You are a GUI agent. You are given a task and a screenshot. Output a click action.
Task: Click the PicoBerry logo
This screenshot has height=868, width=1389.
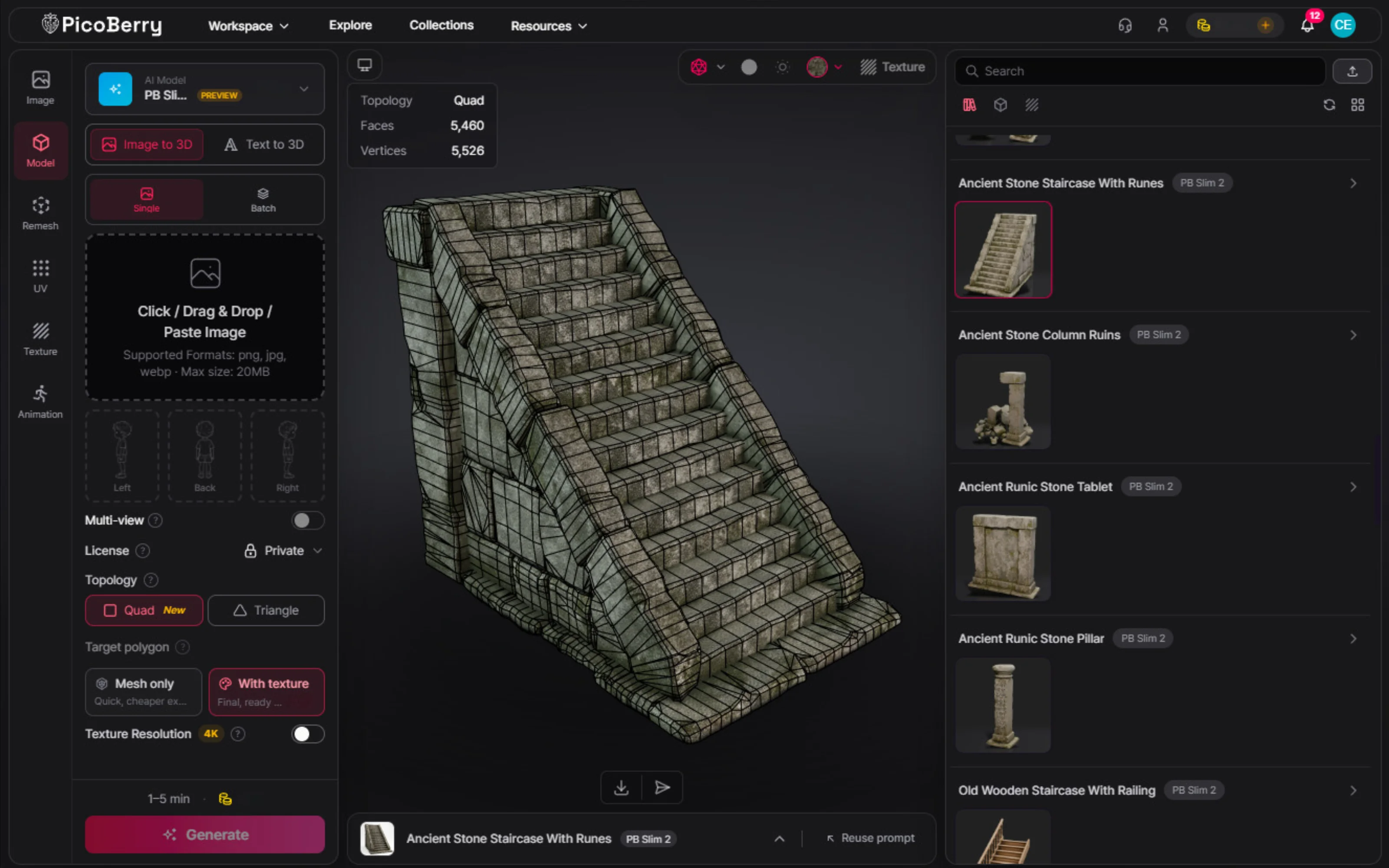[102, 25]
